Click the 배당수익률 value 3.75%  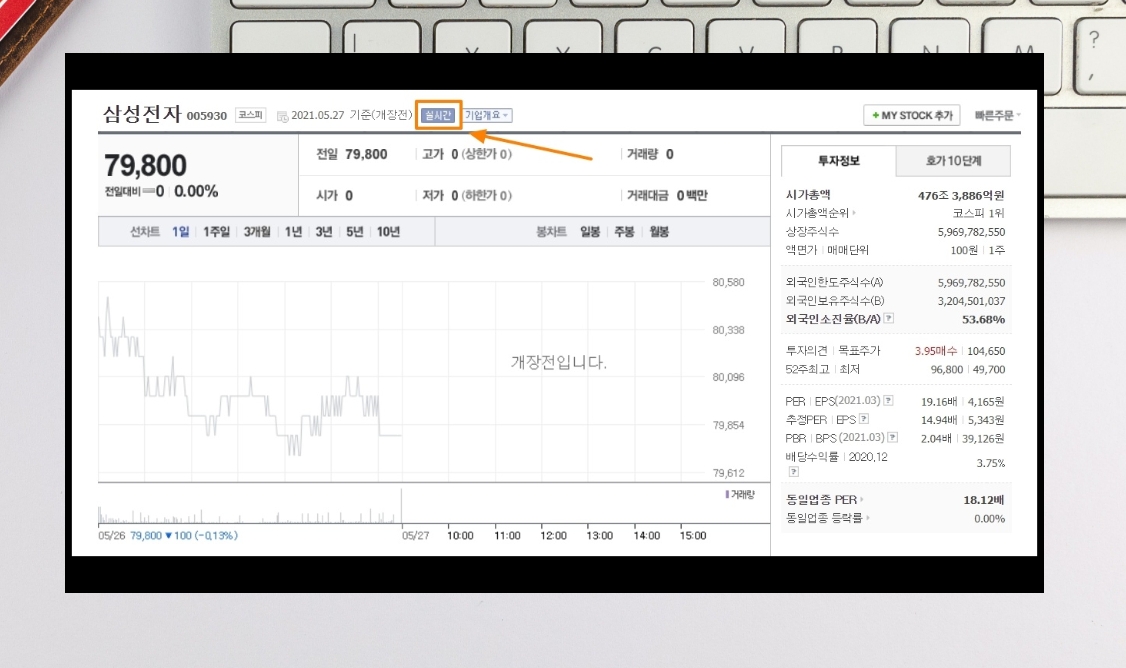tap(990, 463)
